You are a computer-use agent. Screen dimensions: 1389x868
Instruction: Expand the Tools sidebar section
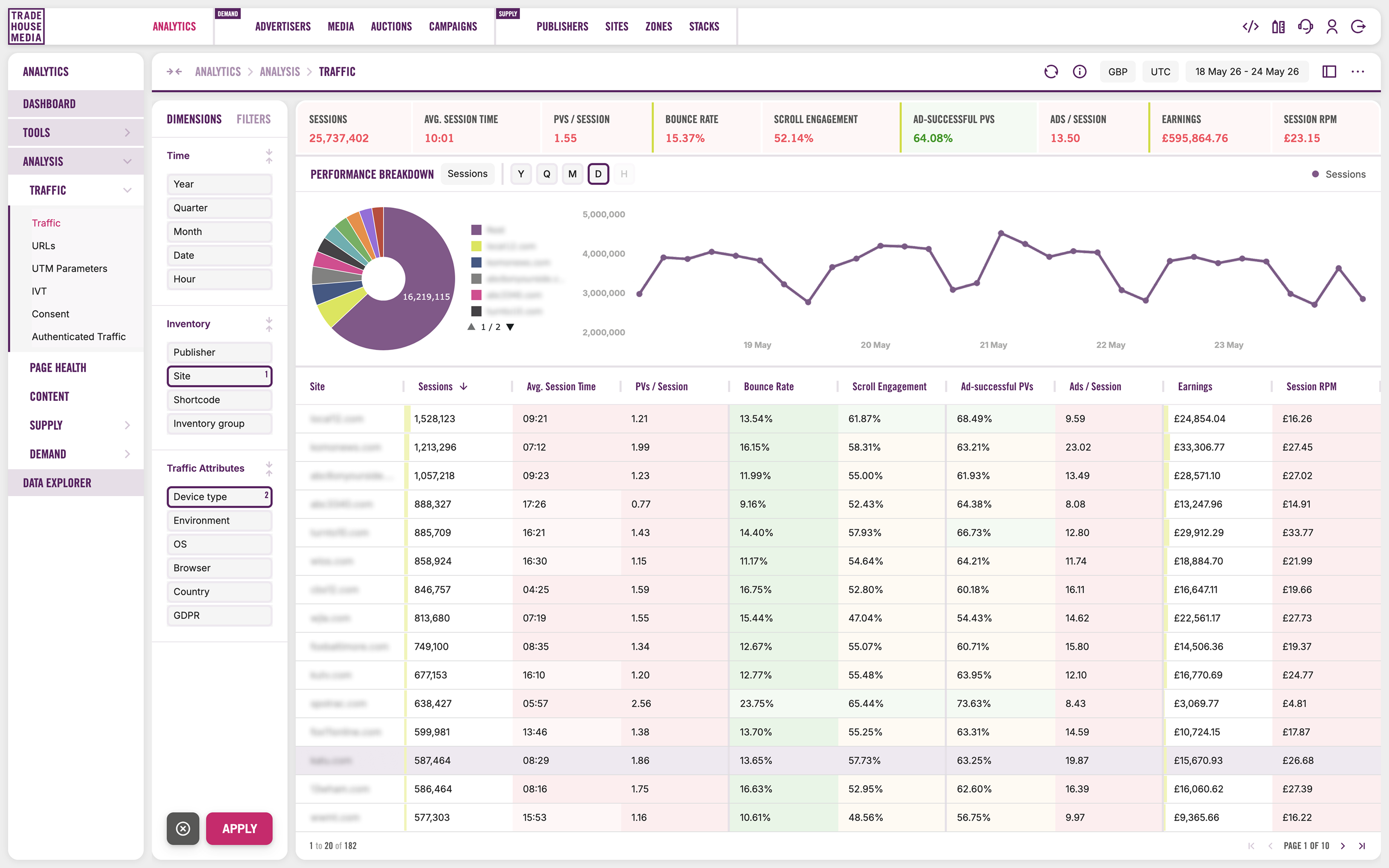tap(76, 133)
